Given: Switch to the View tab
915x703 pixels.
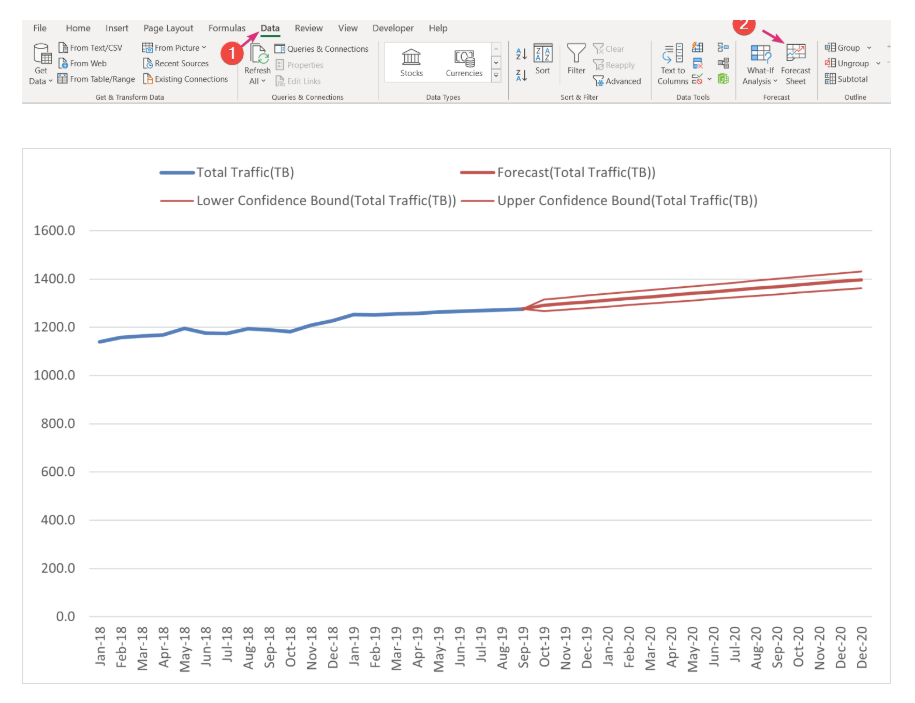Looking at the screenshot, I should [x=348, y=28].
